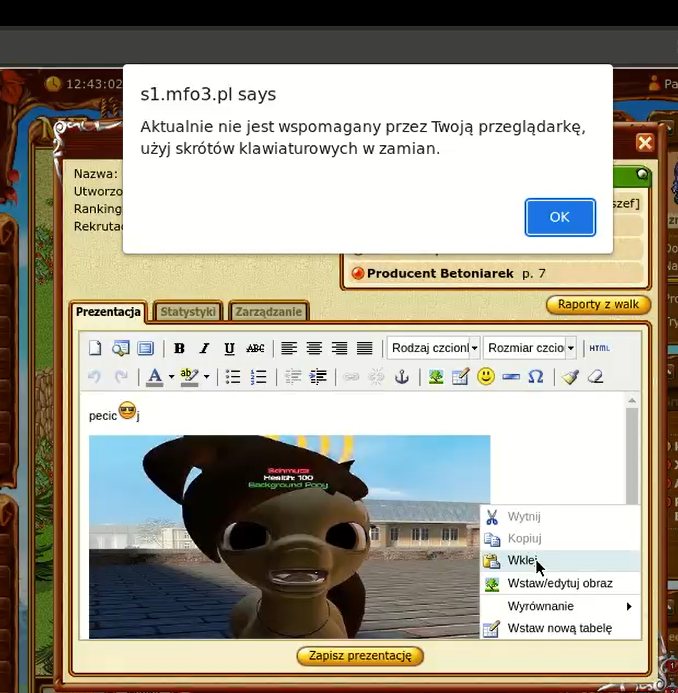678x693 pixels.
Task: Open the Rozmiar czcionki size dropdown
Action: (x=530, y=349)
